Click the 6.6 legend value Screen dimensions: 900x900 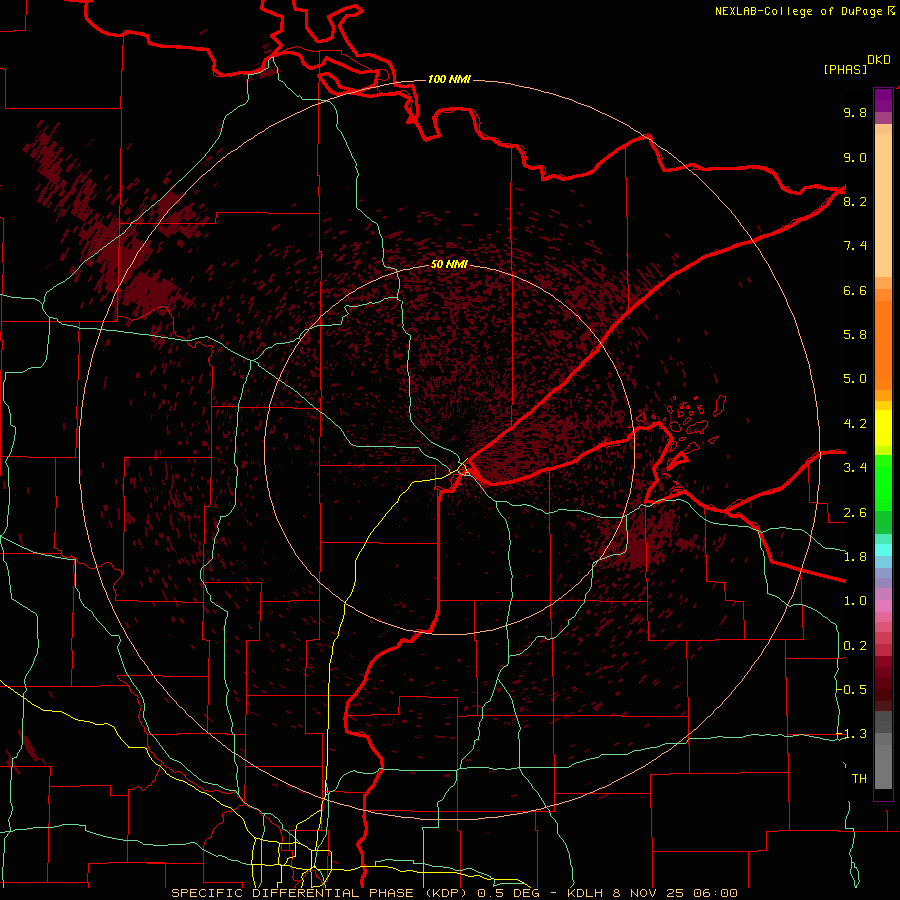tap(855, 290)
